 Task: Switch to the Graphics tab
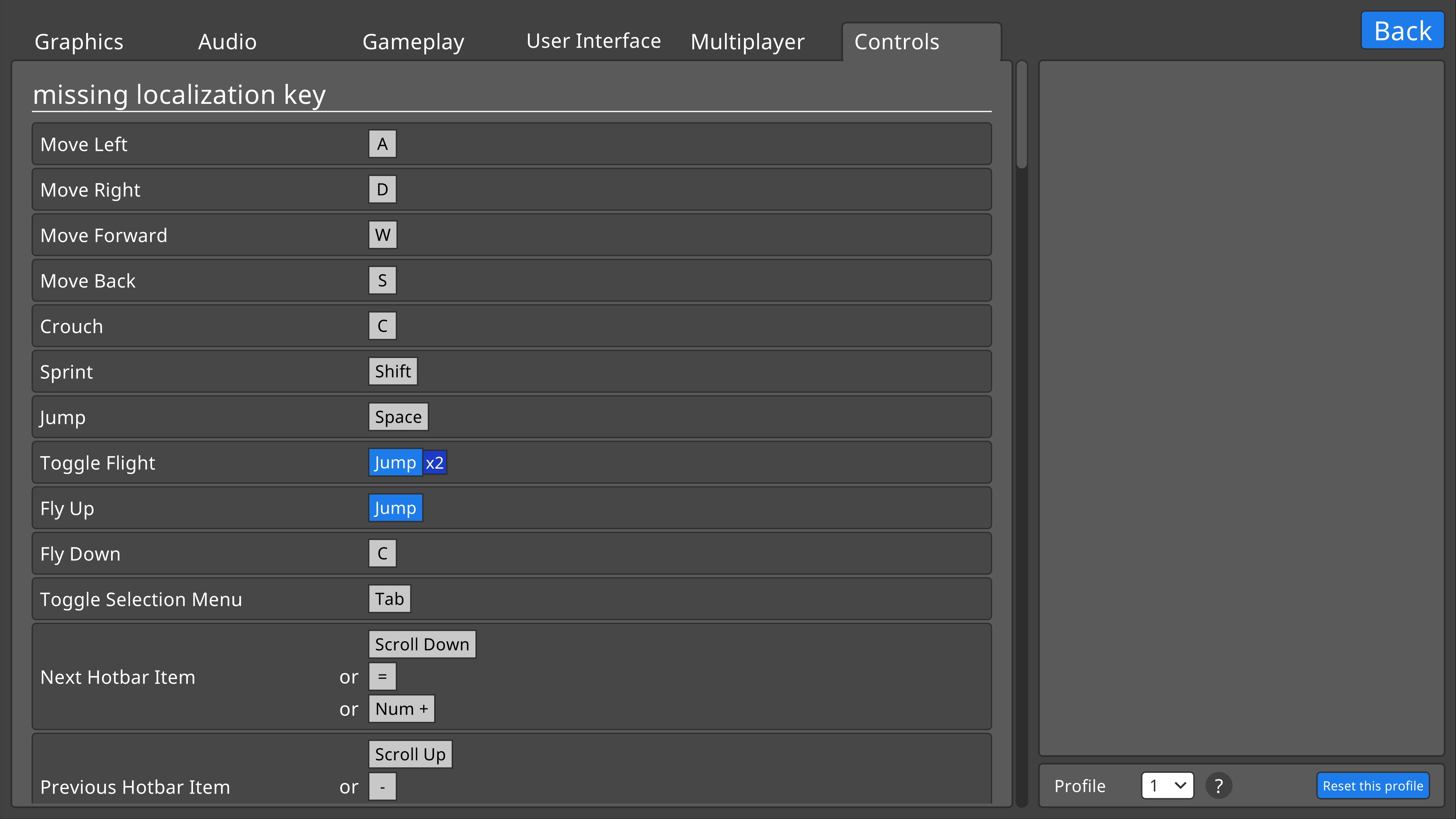pos(78,42)
